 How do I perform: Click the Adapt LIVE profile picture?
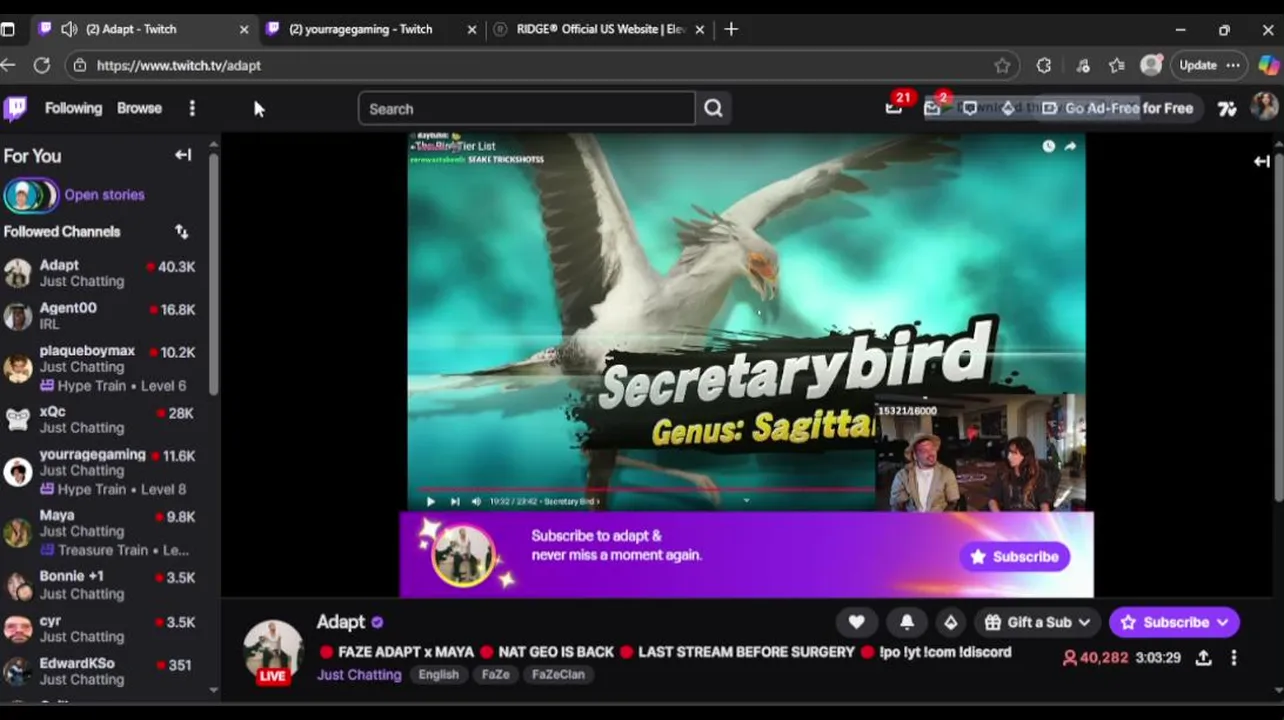(273, 651)
